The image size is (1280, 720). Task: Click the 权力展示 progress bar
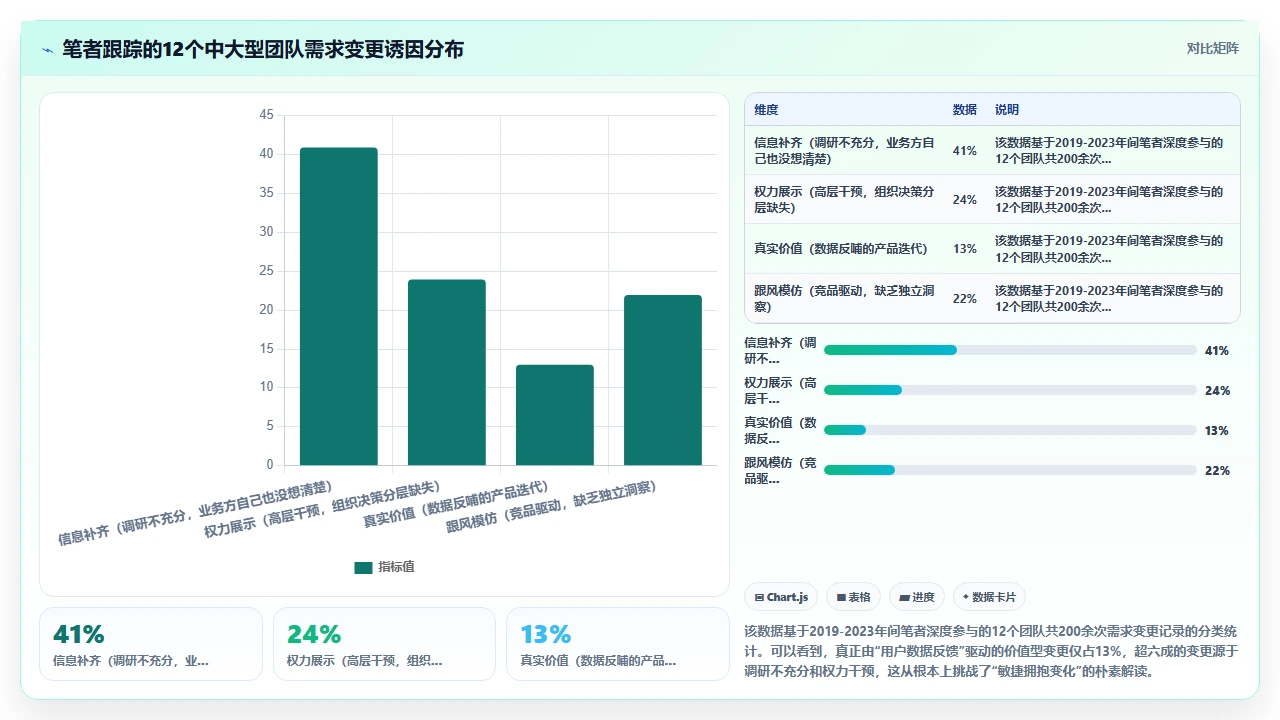pyautogui.click(x=1010, y=390)
